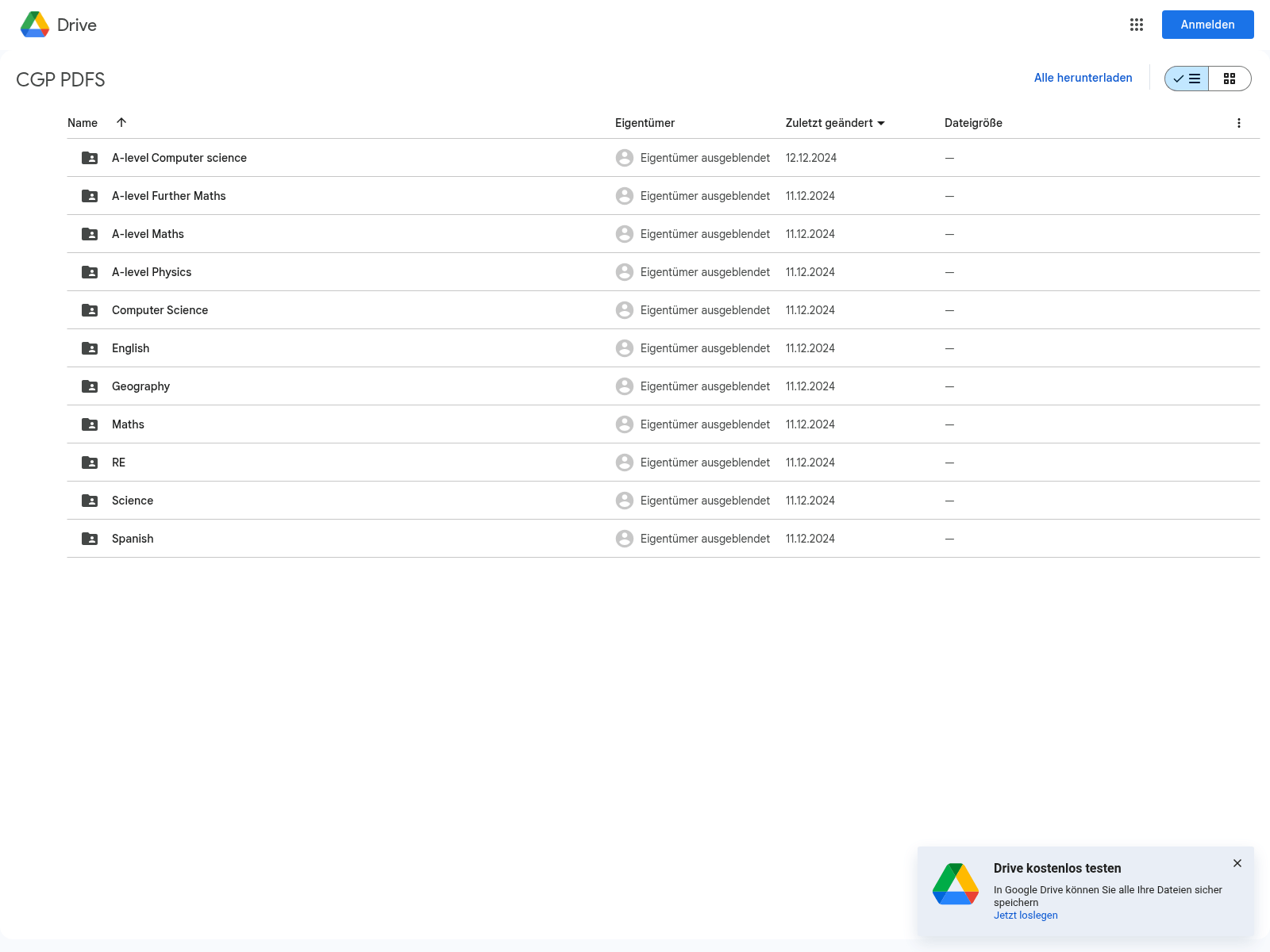This screenshot has height=952, width=1270.
Task: Select the A-level Maths folder name
Action: (148, 234)
